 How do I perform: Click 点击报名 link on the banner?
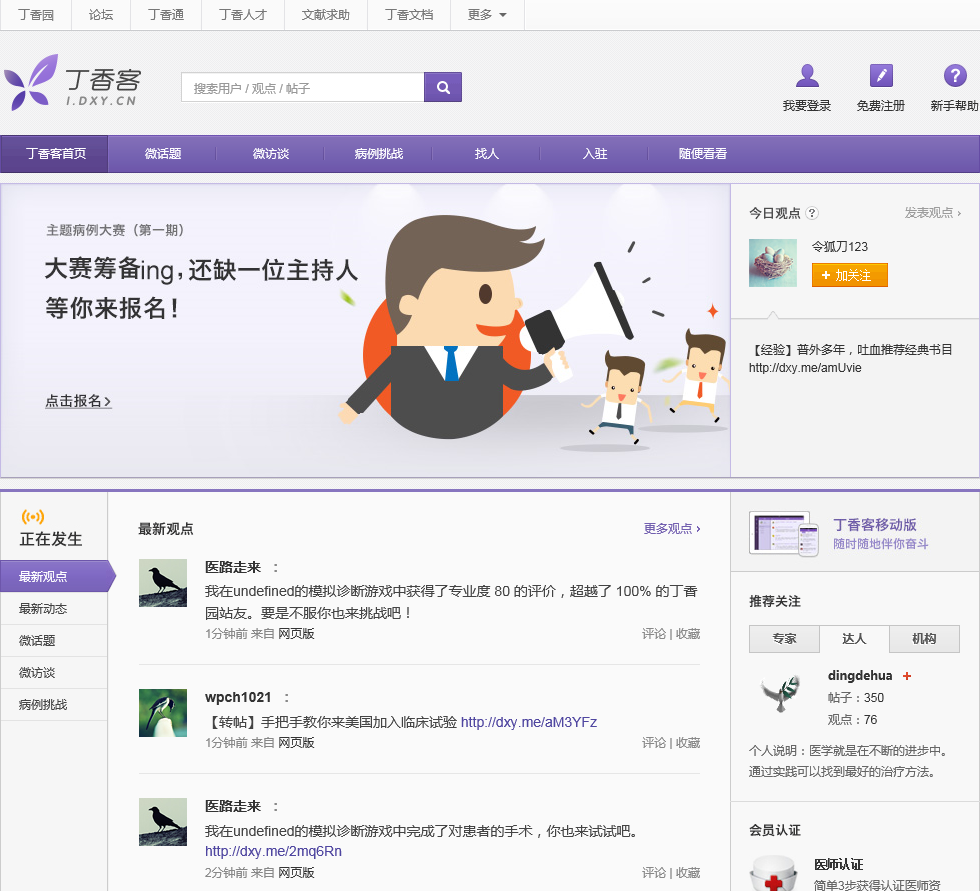pos(78,401)
